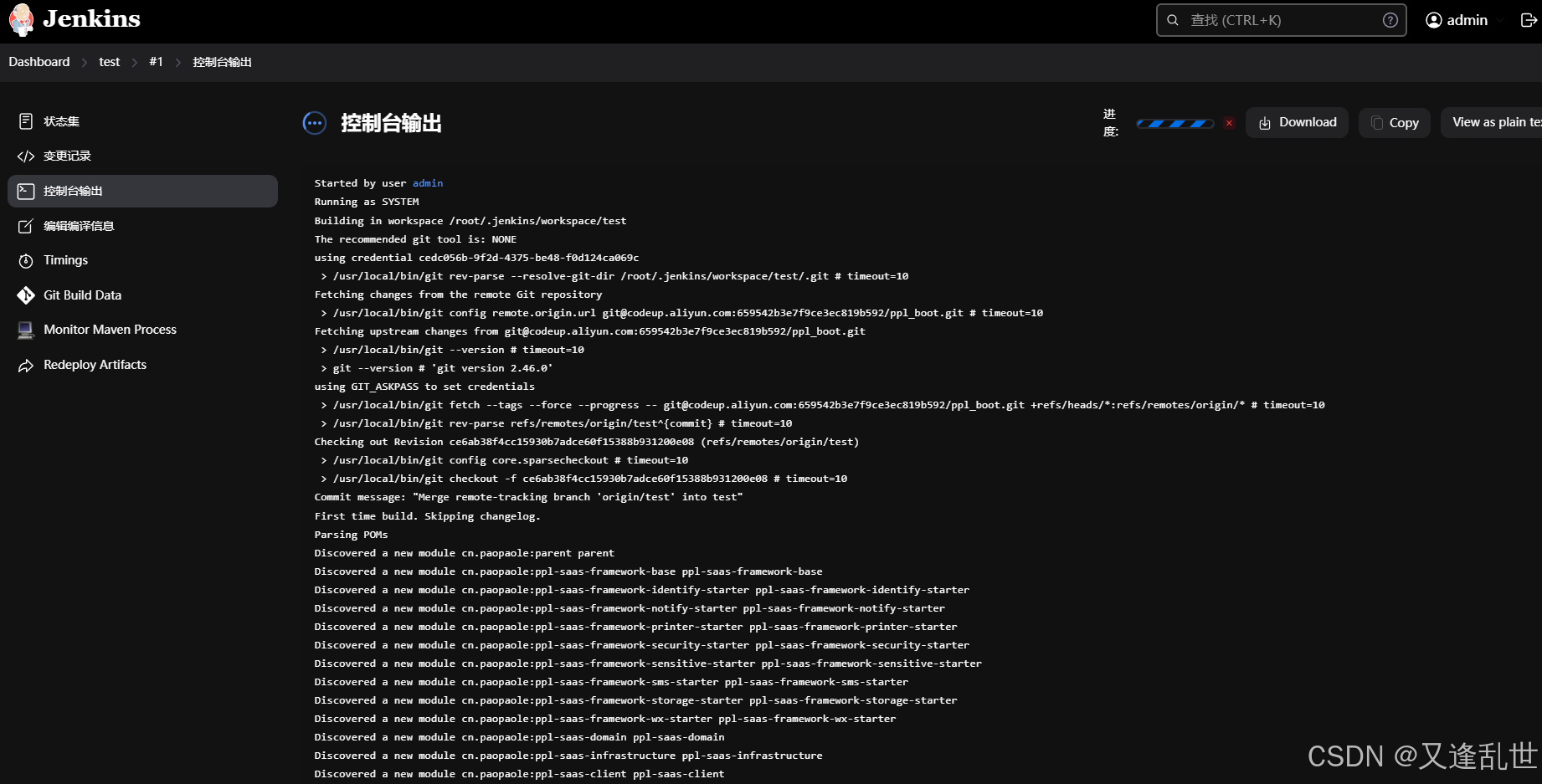Click the search magnifier icon

click(1173, 20)
